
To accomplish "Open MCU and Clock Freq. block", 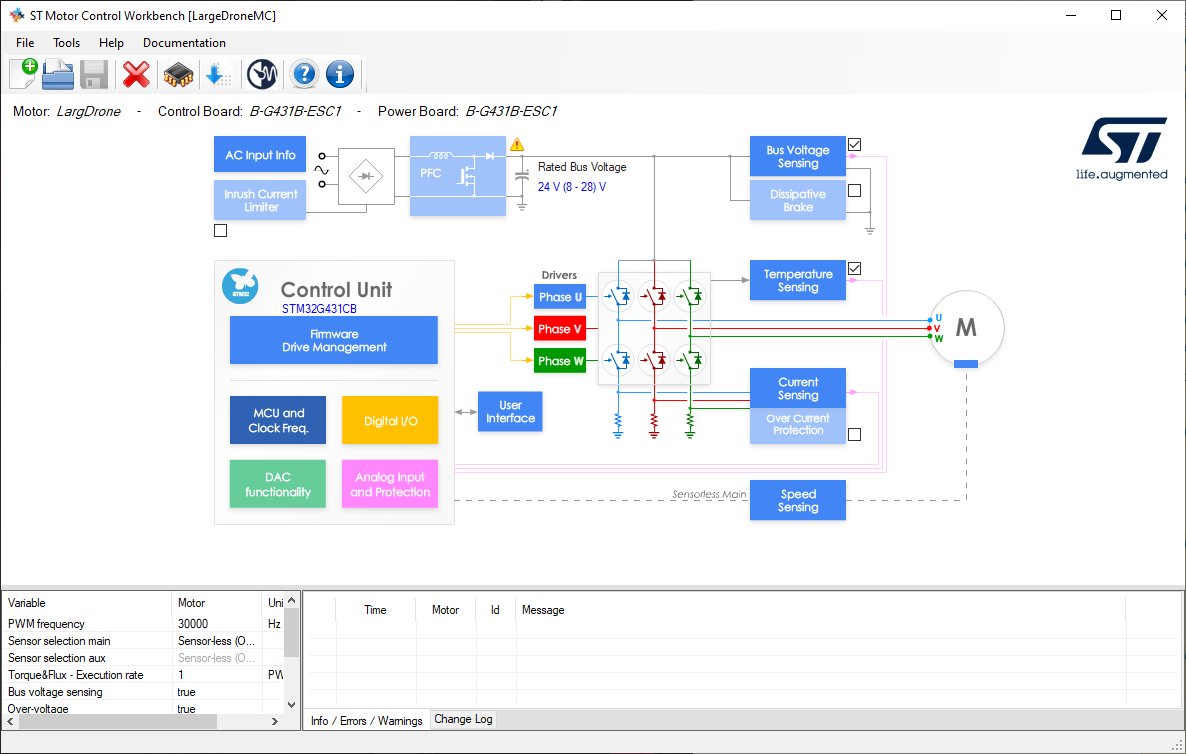I will tap(278, 420).
